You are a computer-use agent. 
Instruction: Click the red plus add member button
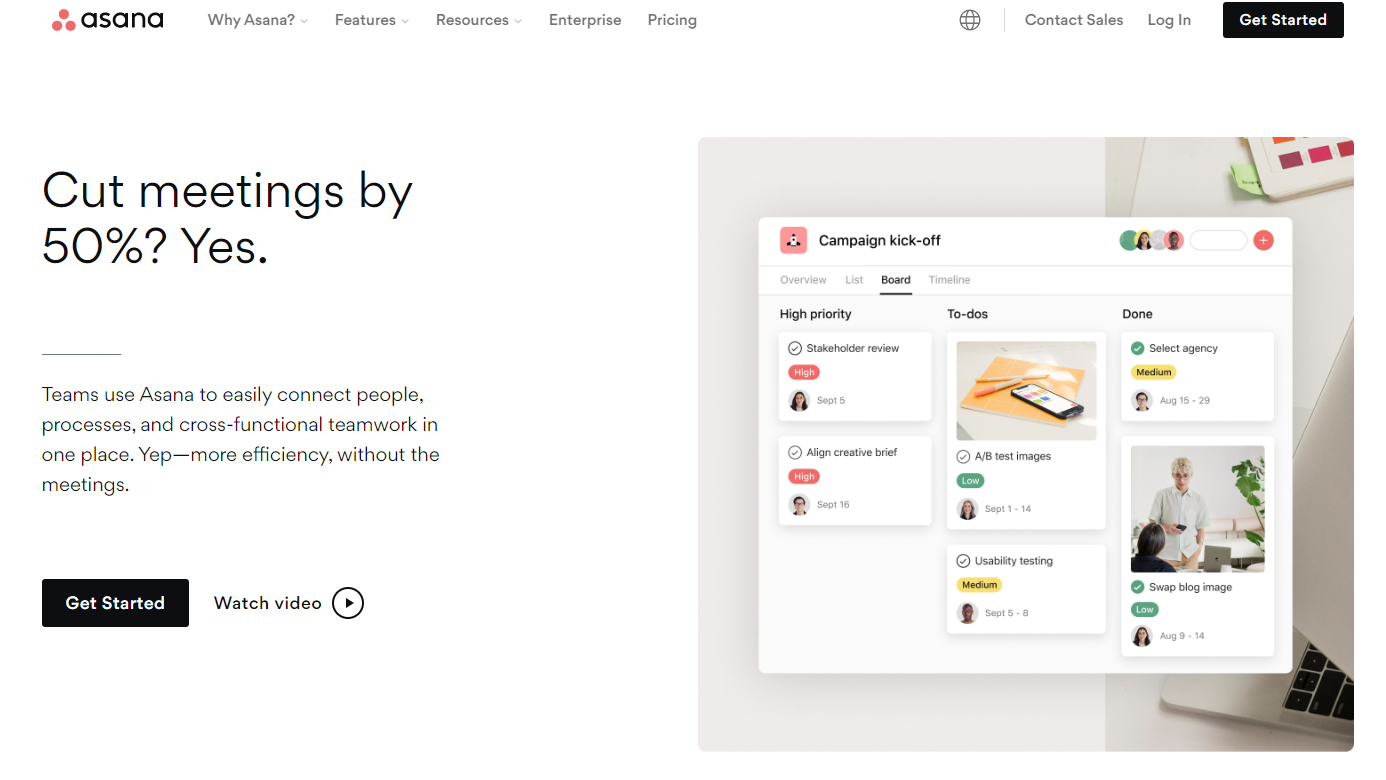point(1263,240)
